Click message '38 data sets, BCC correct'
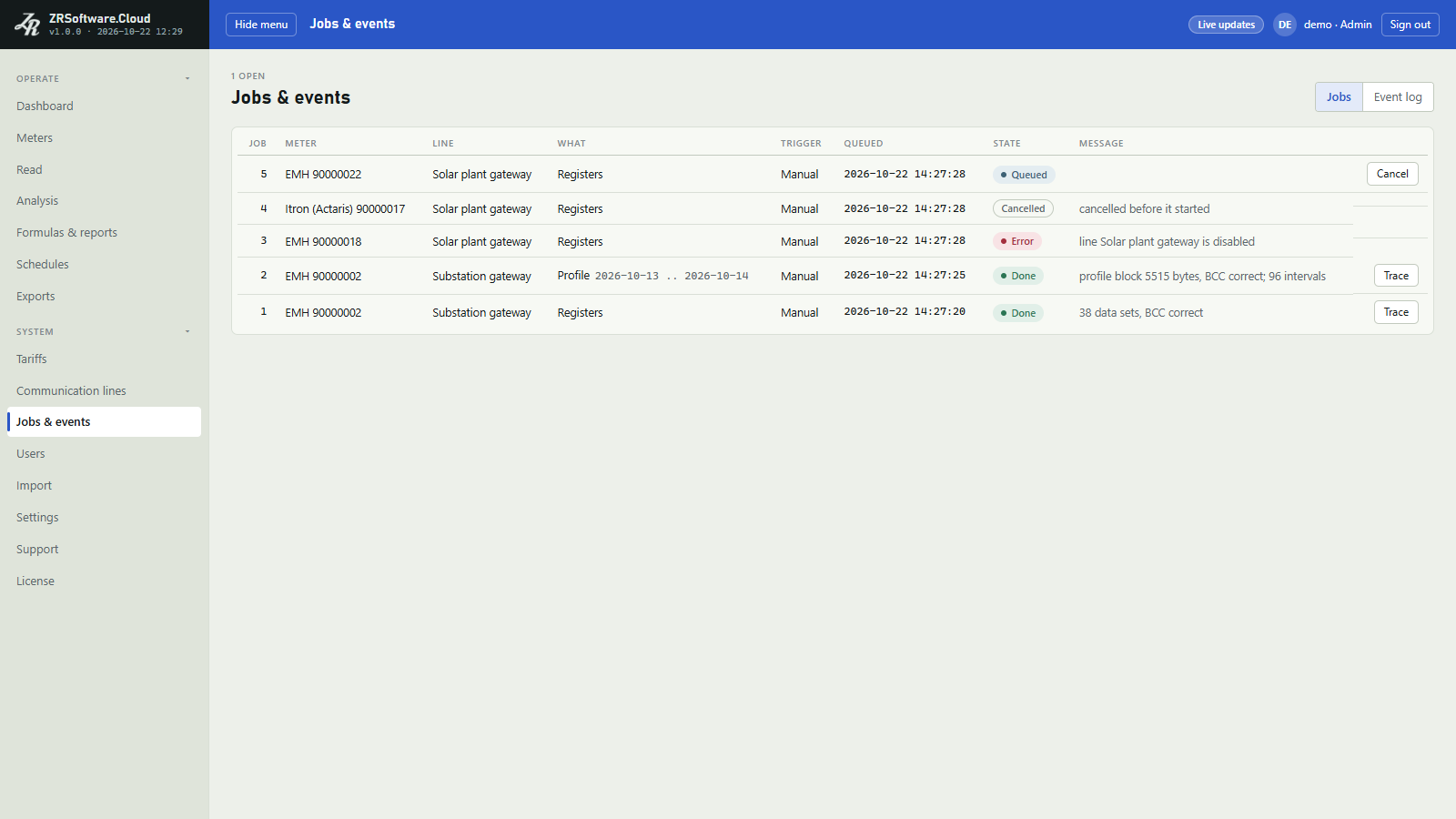Viewport: 1456px width, 819px height. (x=1141, y=313)
